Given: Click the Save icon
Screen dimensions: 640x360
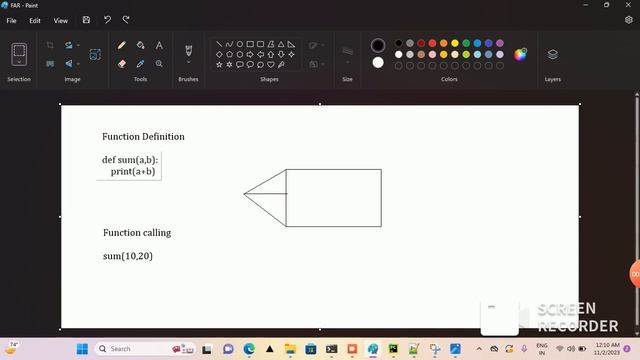Looking at the screenshot, I should [x=86, y=20].
